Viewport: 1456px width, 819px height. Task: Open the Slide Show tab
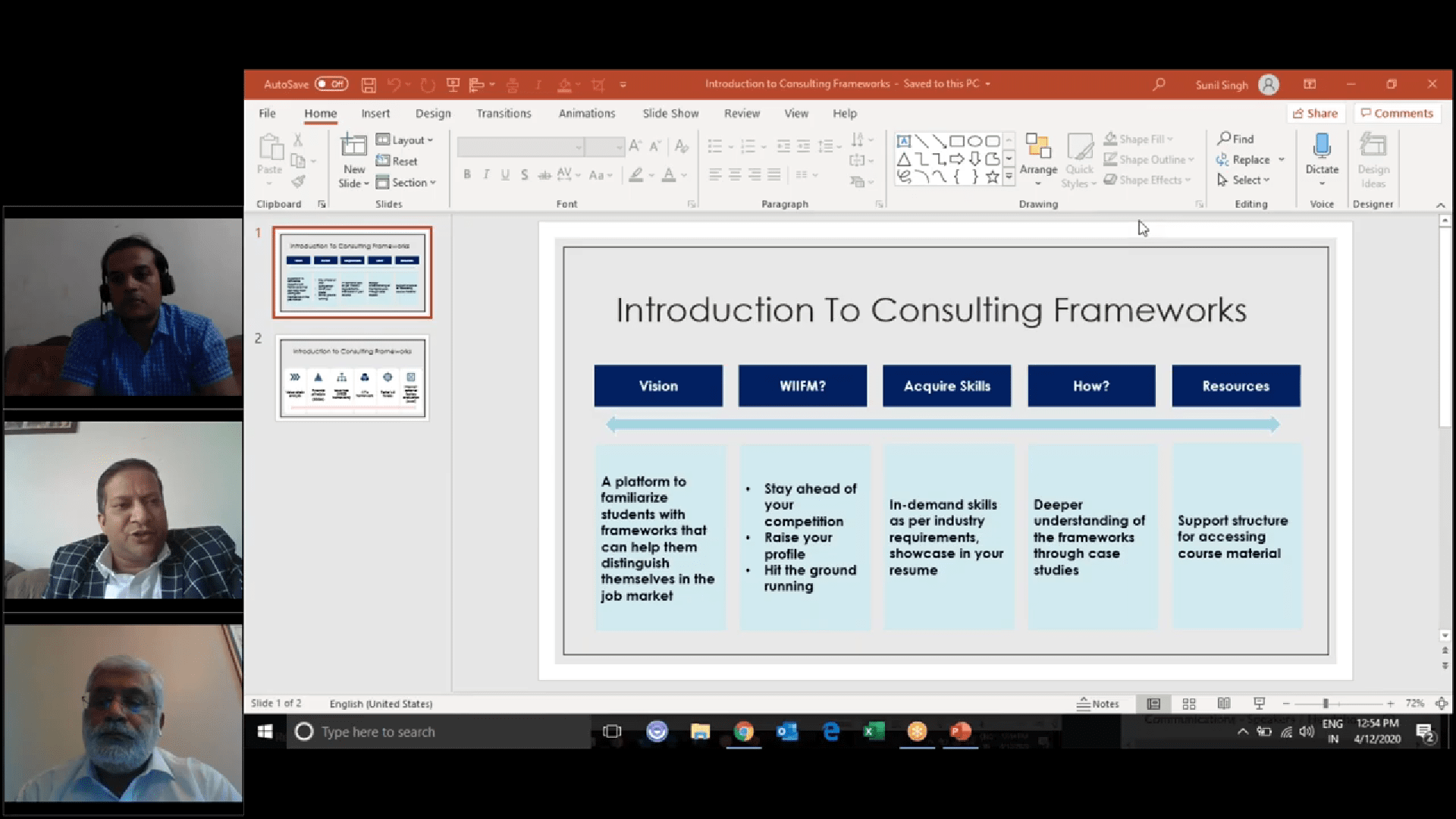670,114
